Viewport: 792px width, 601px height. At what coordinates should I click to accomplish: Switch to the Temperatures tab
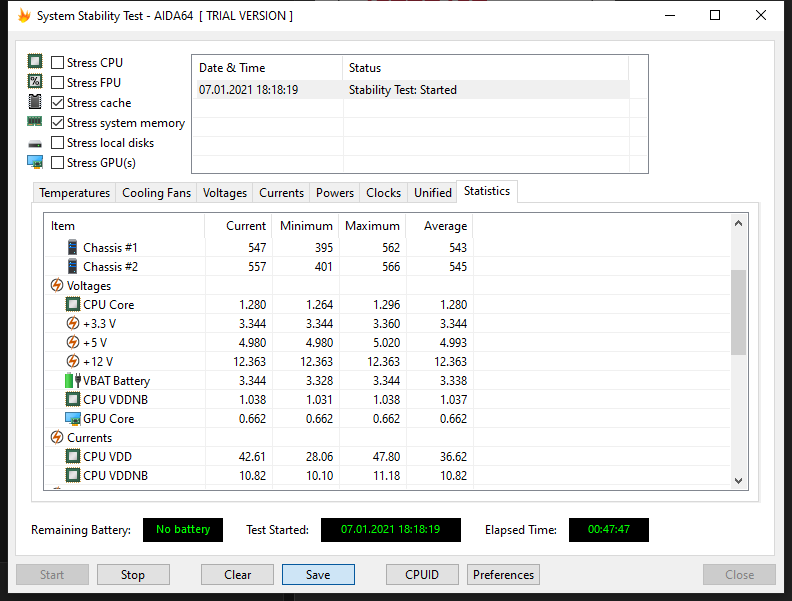(74, 193)
